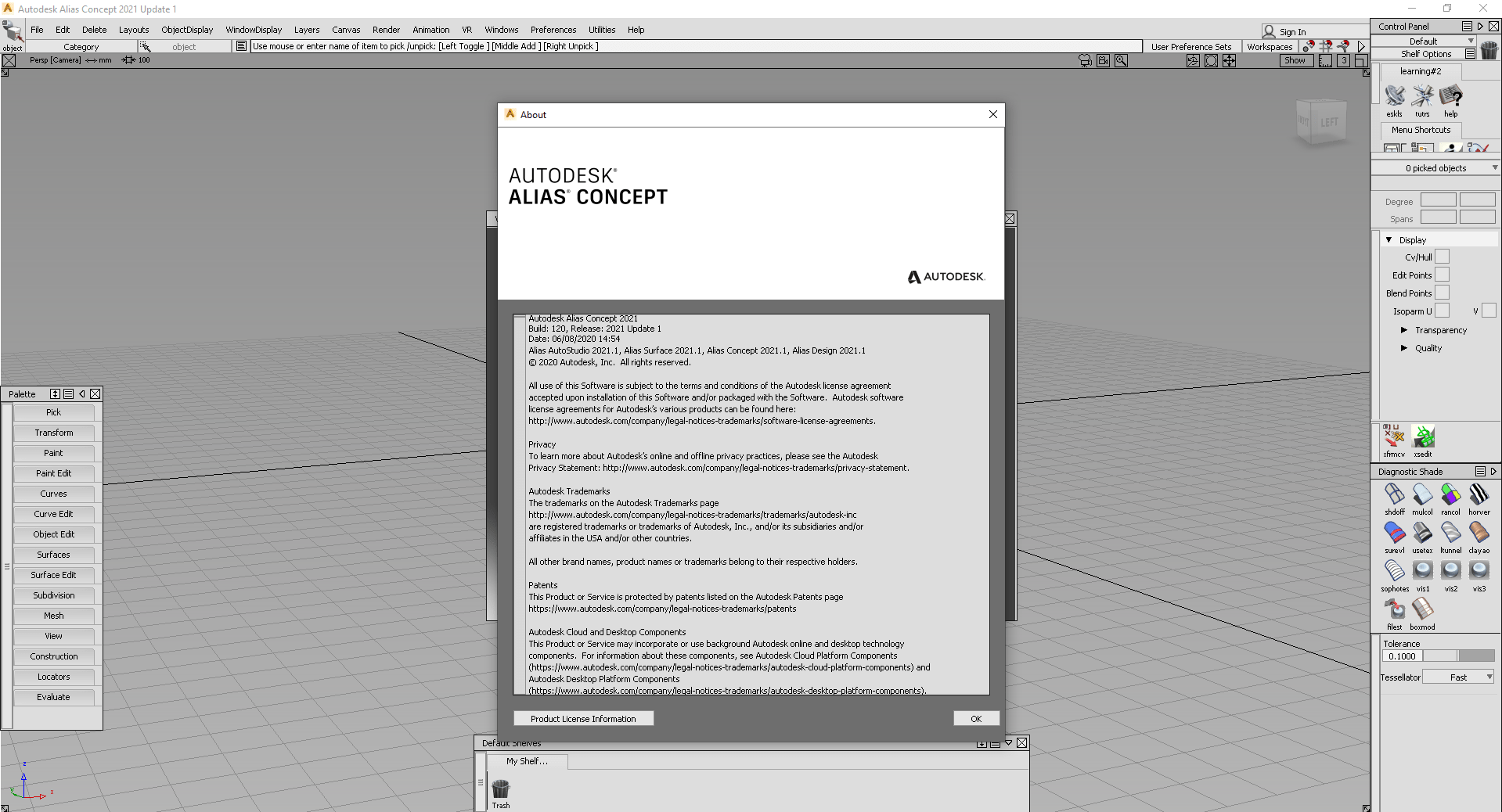The height and width of the screenshot is (812, 1502).
Task: Click the LEFT face of the ViewCube
Action: point(1329,123)
